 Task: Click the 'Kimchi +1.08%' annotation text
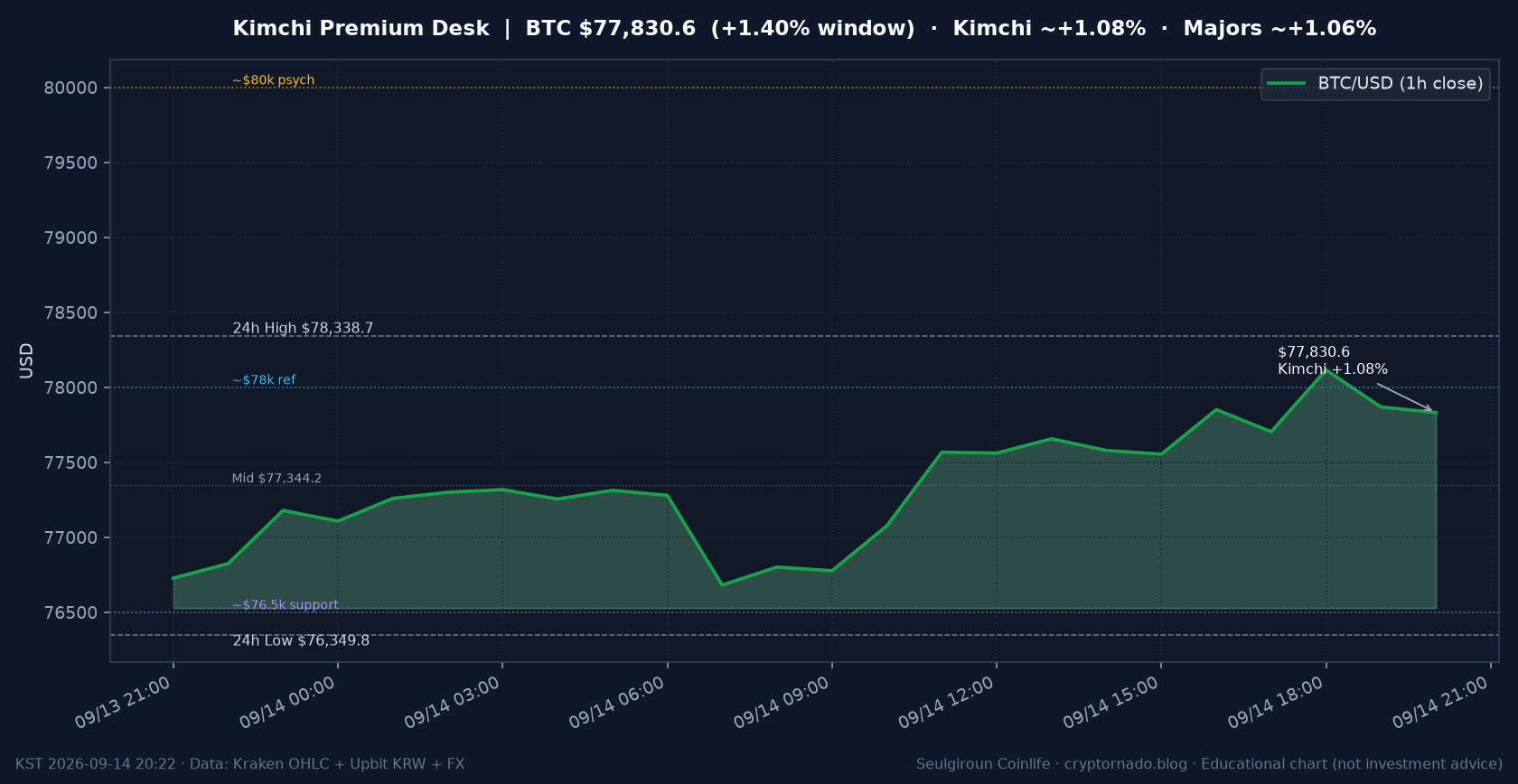click(x=1333, y=369)
